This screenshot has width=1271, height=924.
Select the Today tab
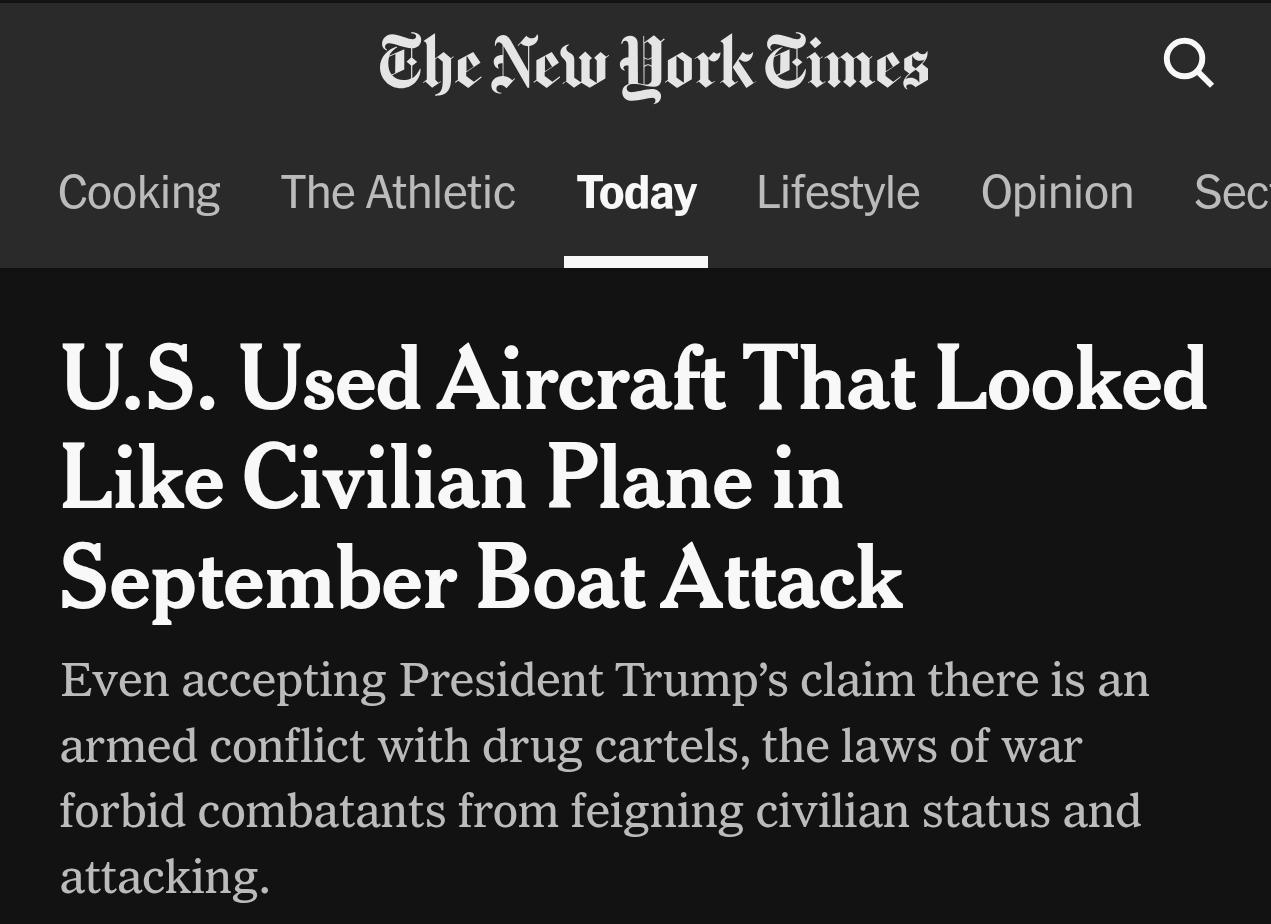(x=636, y=192)
